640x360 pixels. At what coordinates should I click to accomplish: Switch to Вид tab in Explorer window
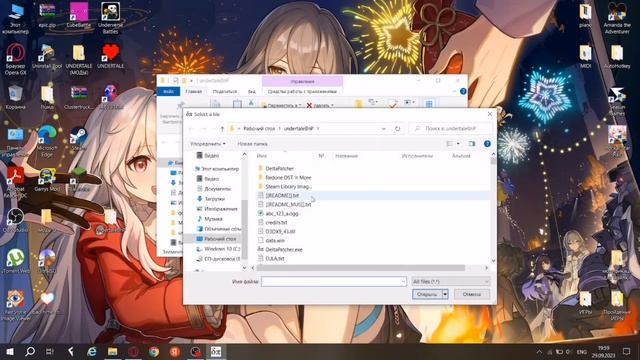252,91
